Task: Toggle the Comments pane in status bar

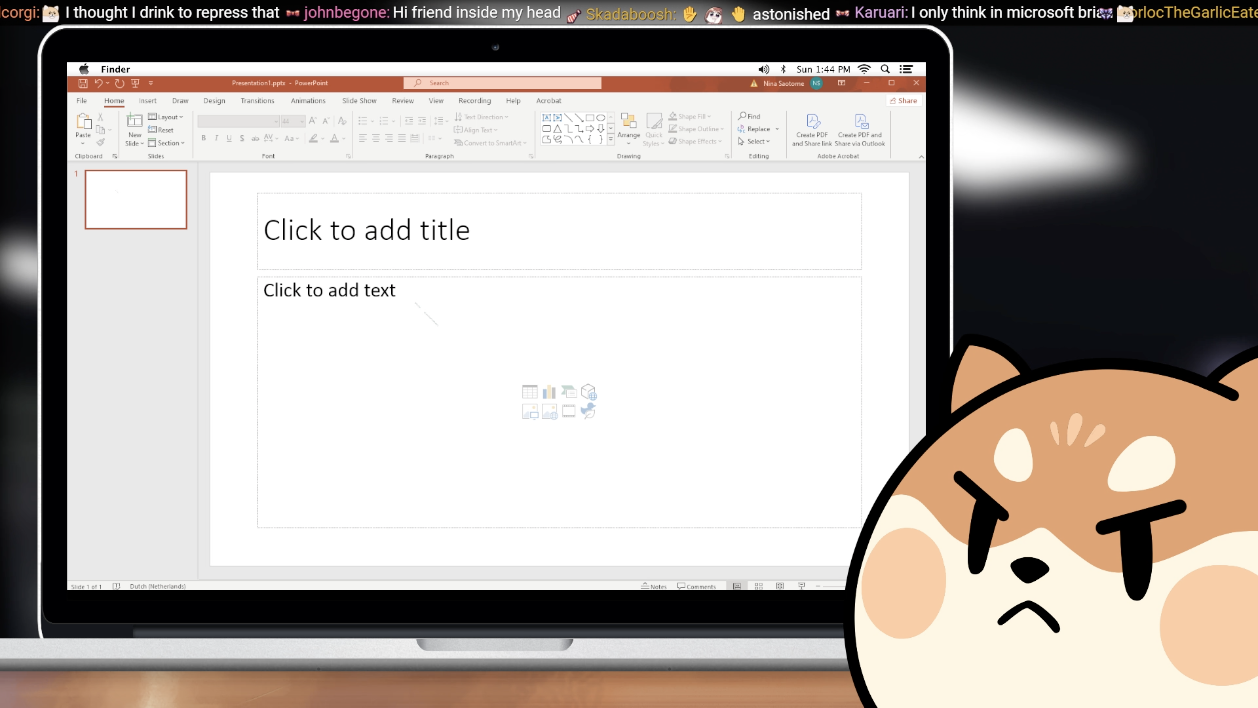Action: [697, 586]
